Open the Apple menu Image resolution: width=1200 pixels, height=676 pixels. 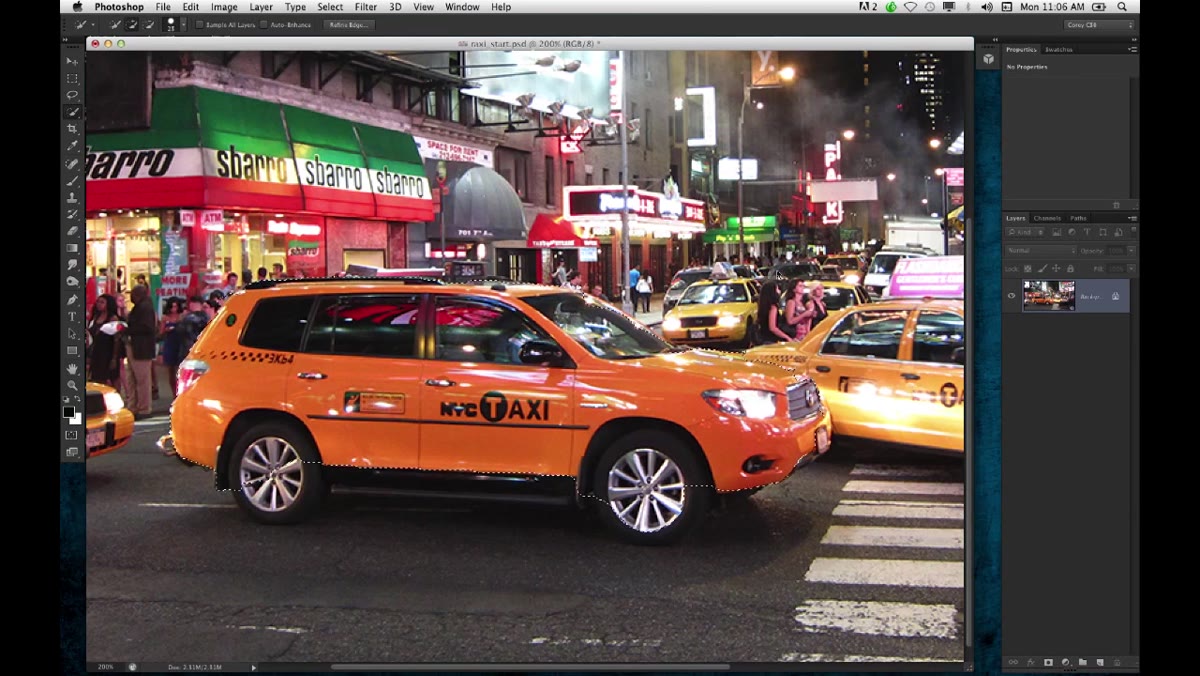(x=77, y=7)
